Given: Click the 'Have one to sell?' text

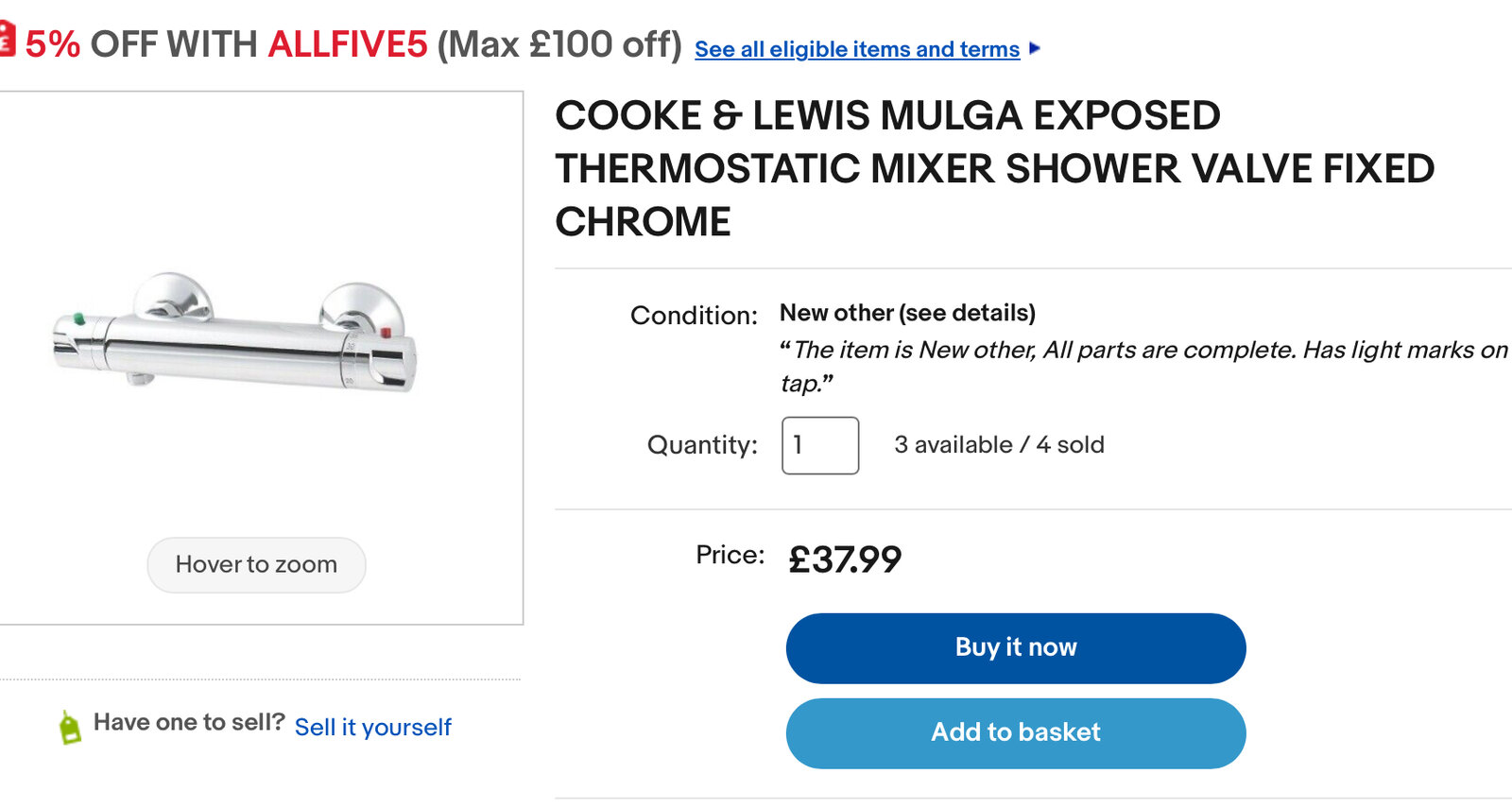Looking at the screenshot, I should point(189,723).
